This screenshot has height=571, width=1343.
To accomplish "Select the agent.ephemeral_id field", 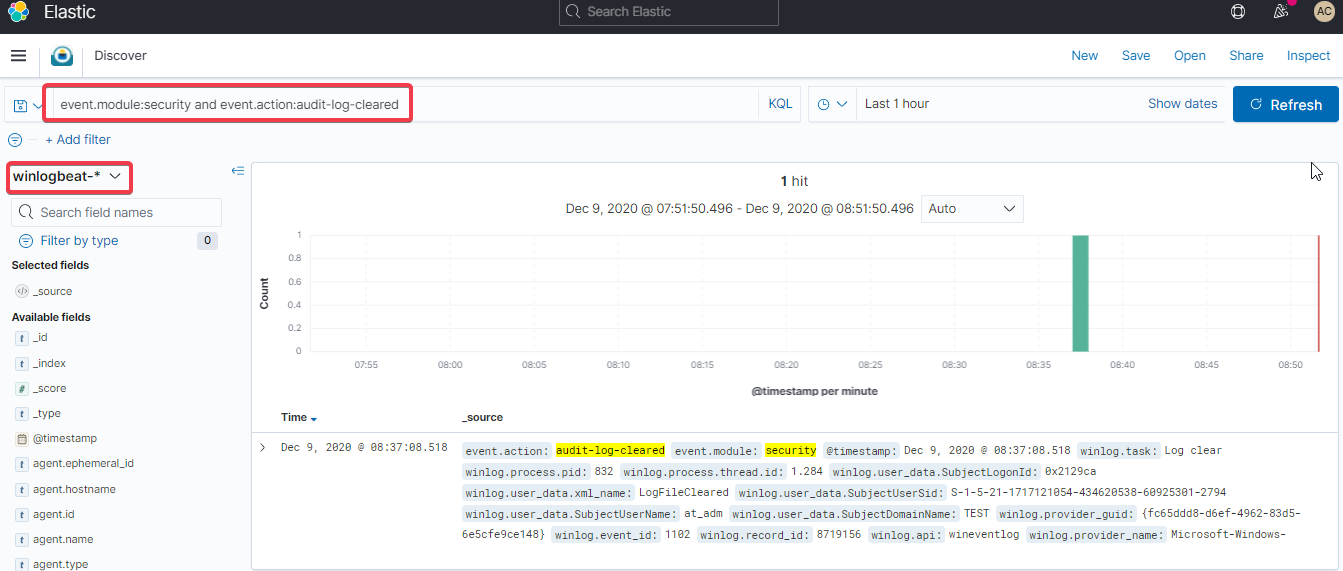I will (x=83, y=464).
